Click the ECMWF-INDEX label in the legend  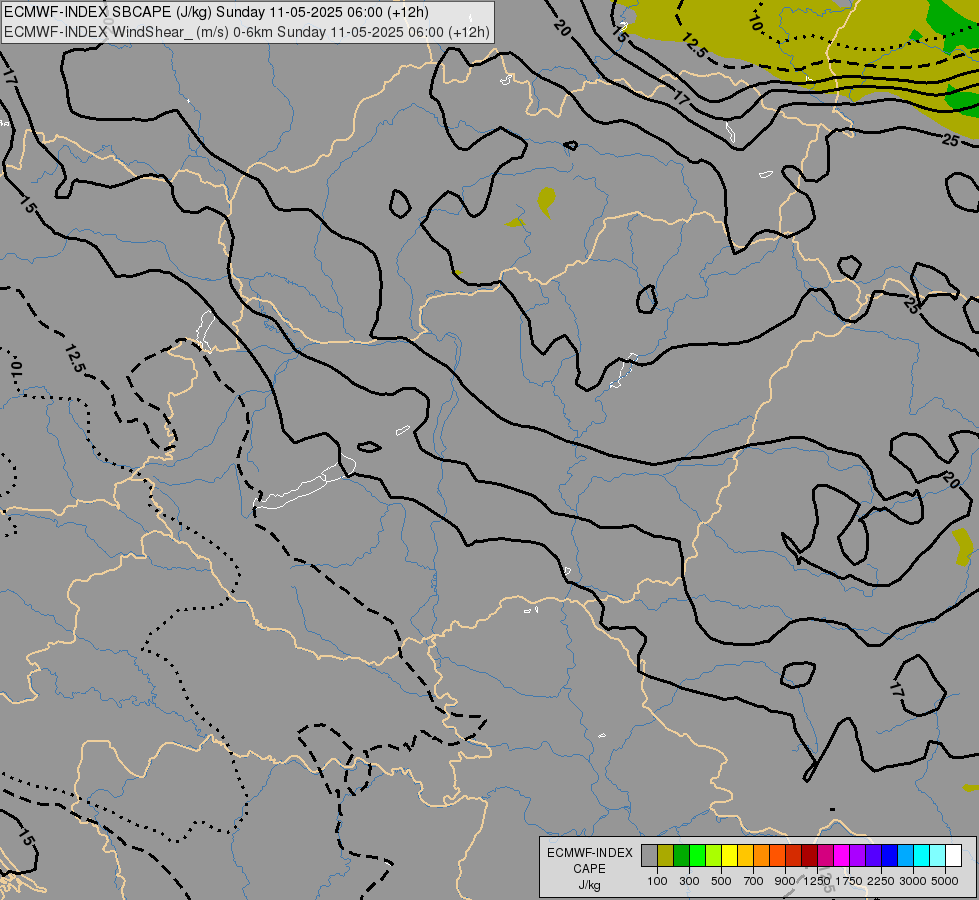(x=589, y=853)
